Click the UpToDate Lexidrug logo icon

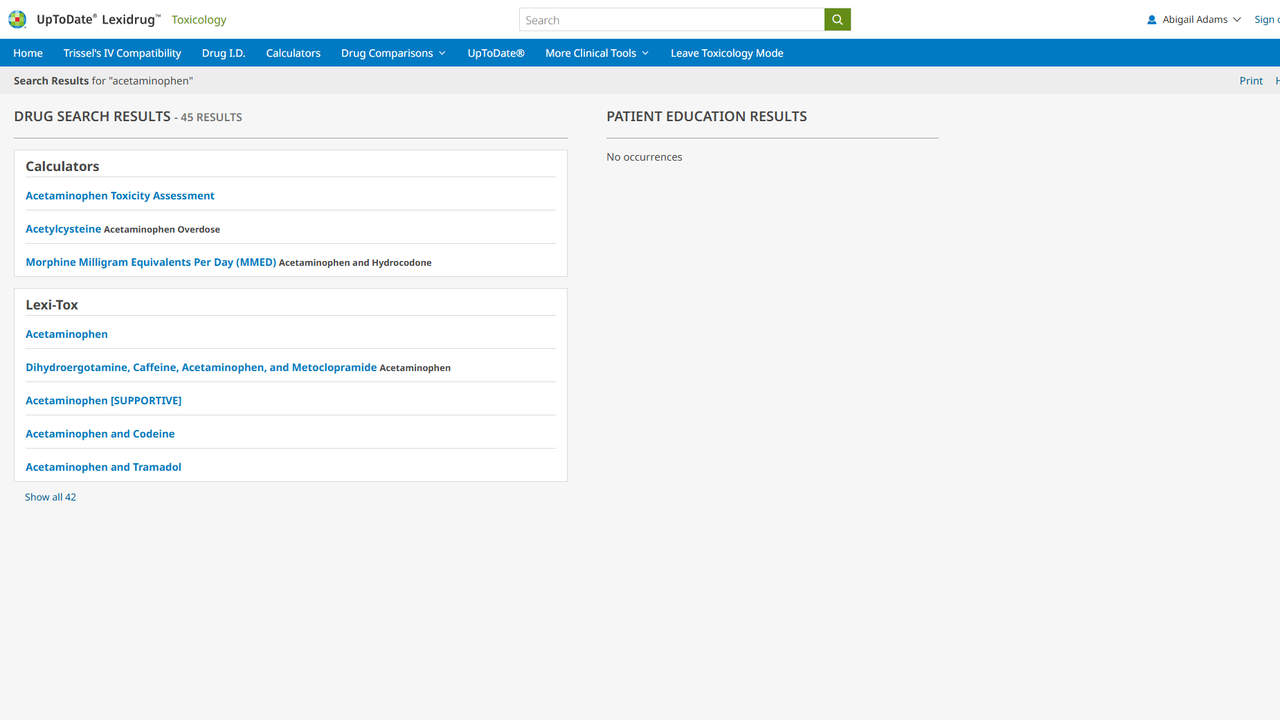[17, 20]
